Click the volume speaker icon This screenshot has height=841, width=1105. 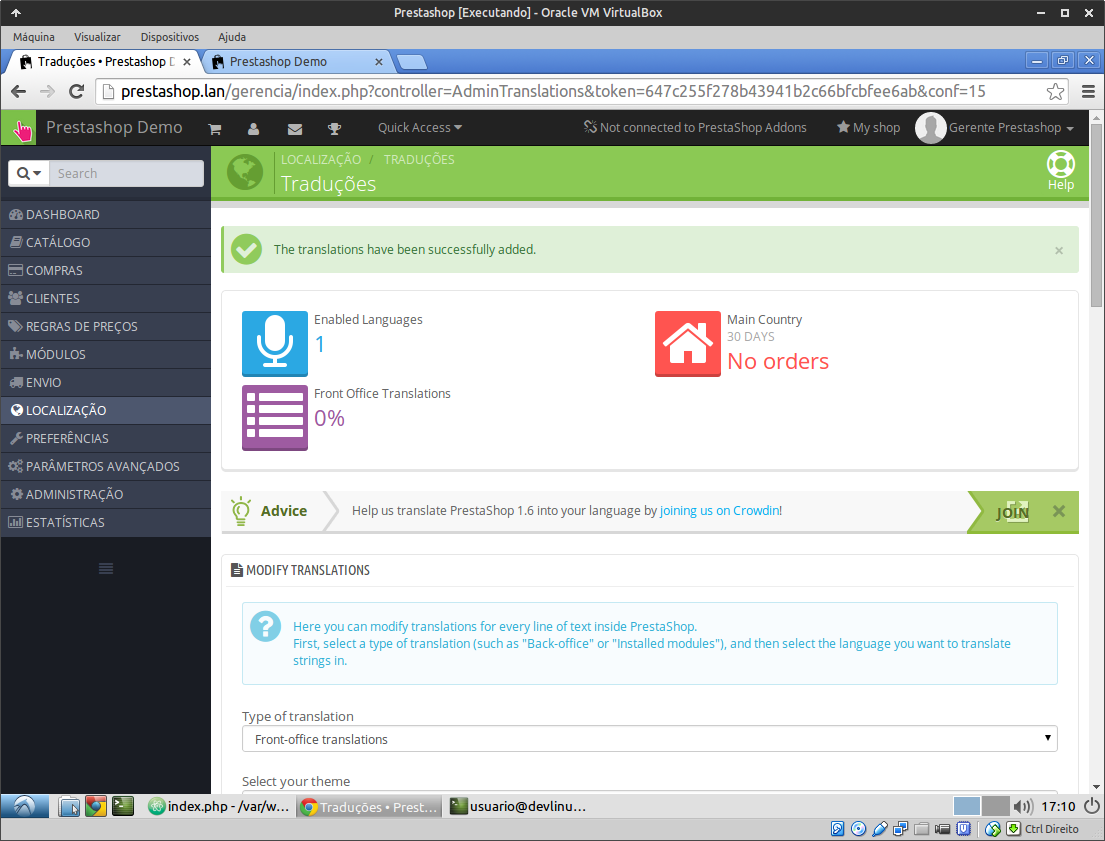point(1023,806)
